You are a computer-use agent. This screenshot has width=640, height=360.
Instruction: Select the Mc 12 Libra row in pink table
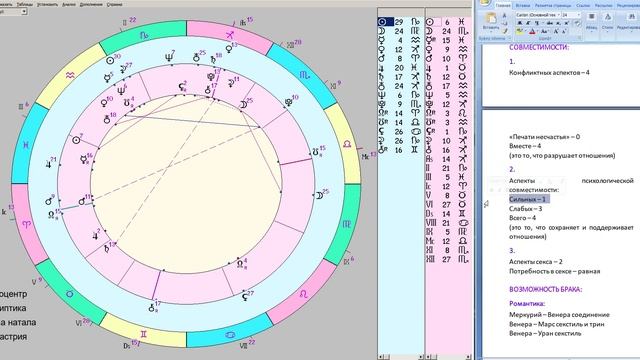[448, 241]
